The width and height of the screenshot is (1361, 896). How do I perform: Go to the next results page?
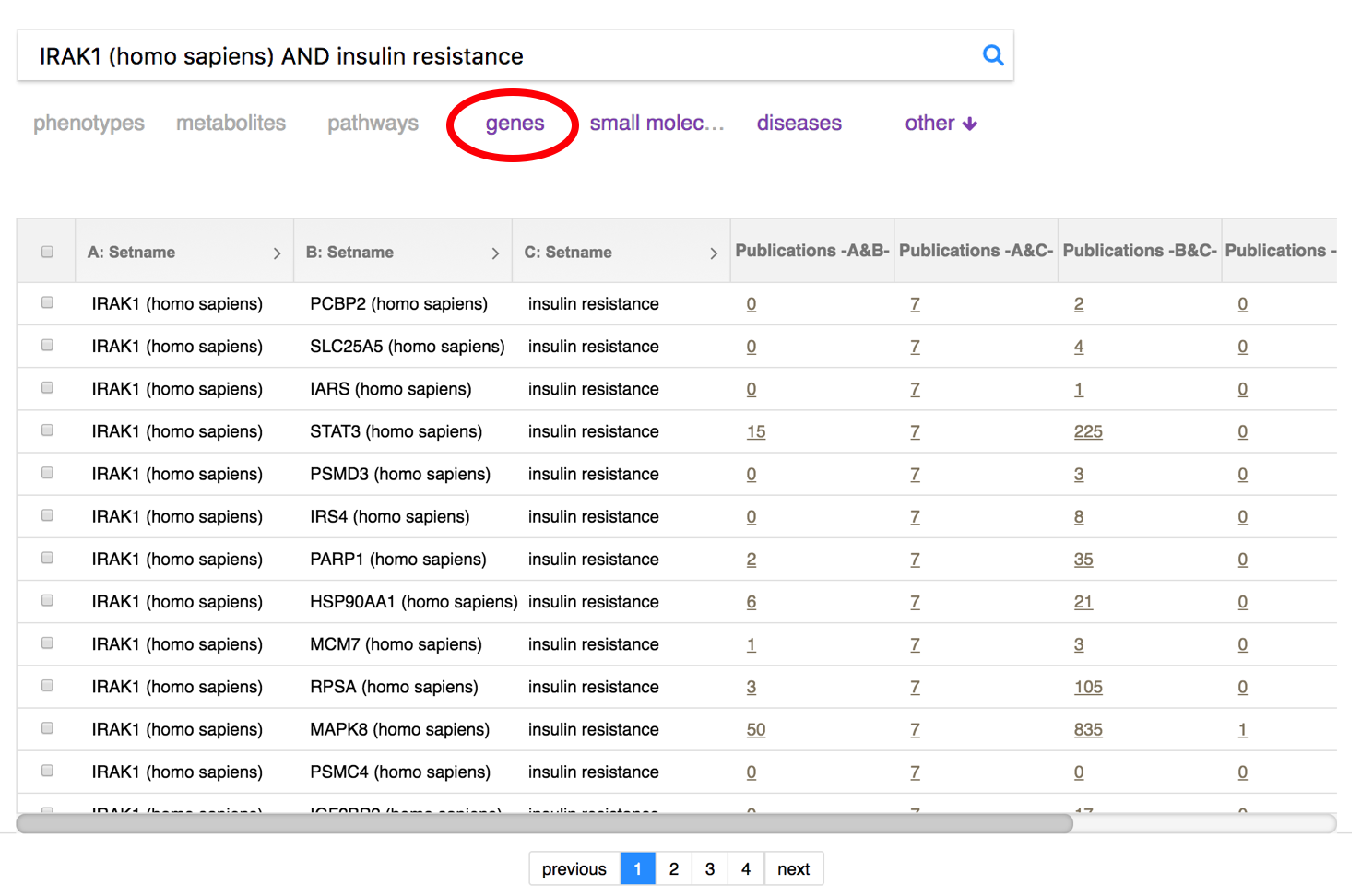pos(794,868)
